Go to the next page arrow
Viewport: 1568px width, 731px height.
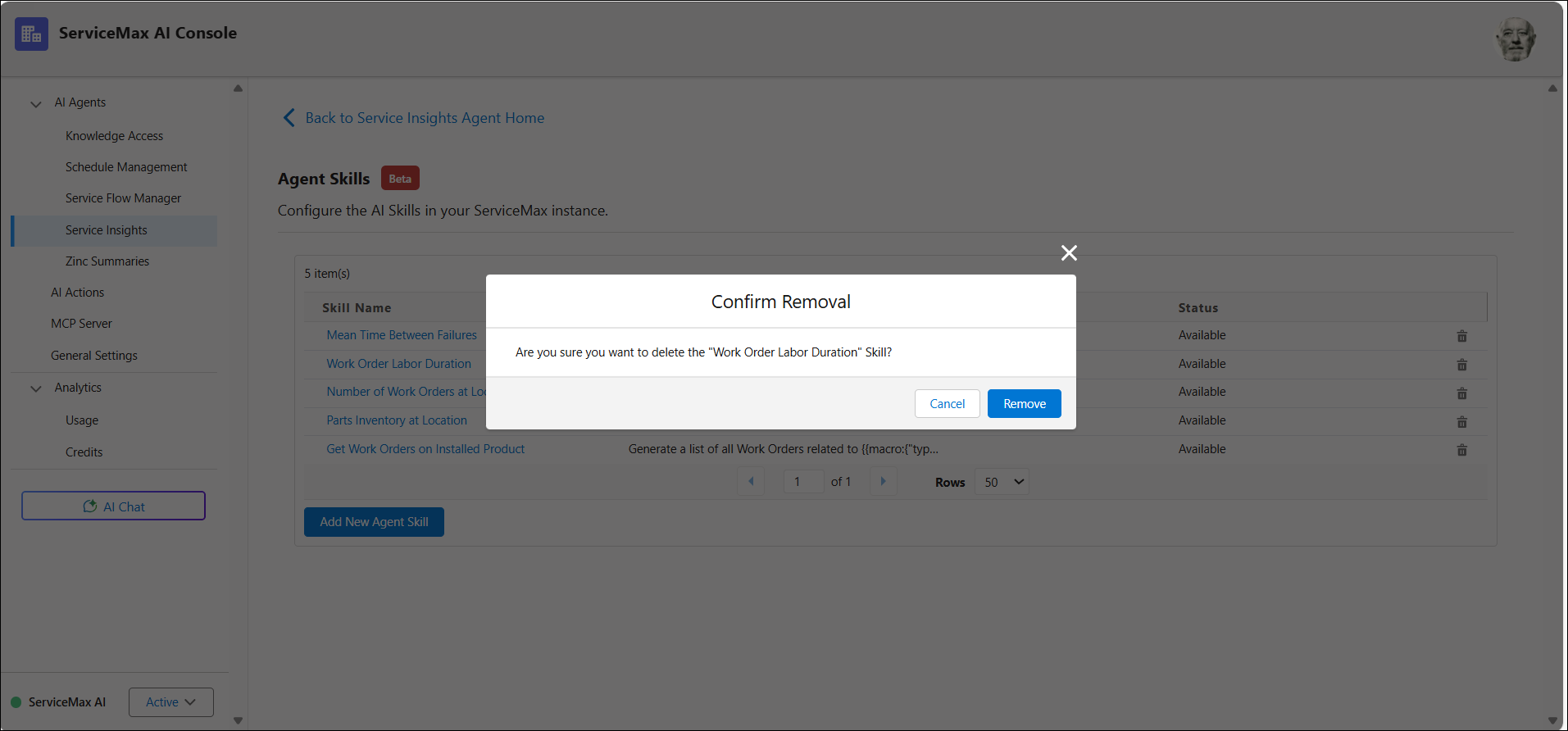click(x=883, y=482)
